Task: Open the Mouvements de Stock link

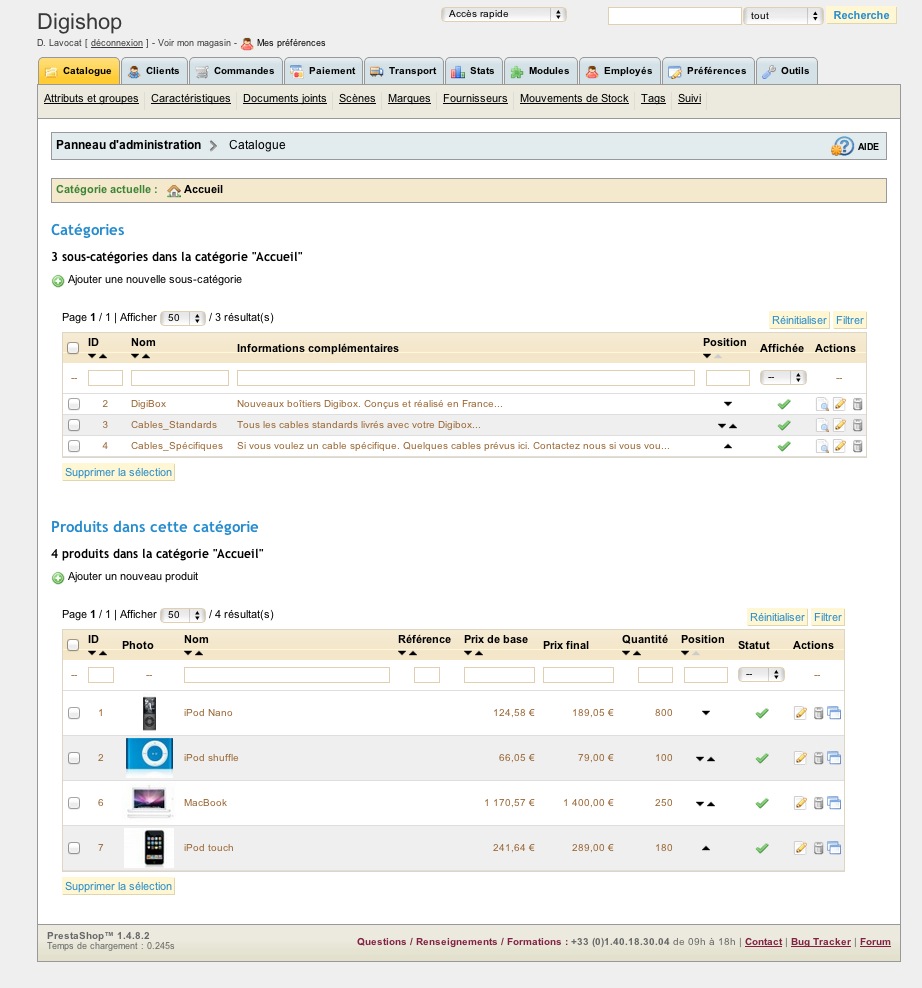Action: coord(574,98)
